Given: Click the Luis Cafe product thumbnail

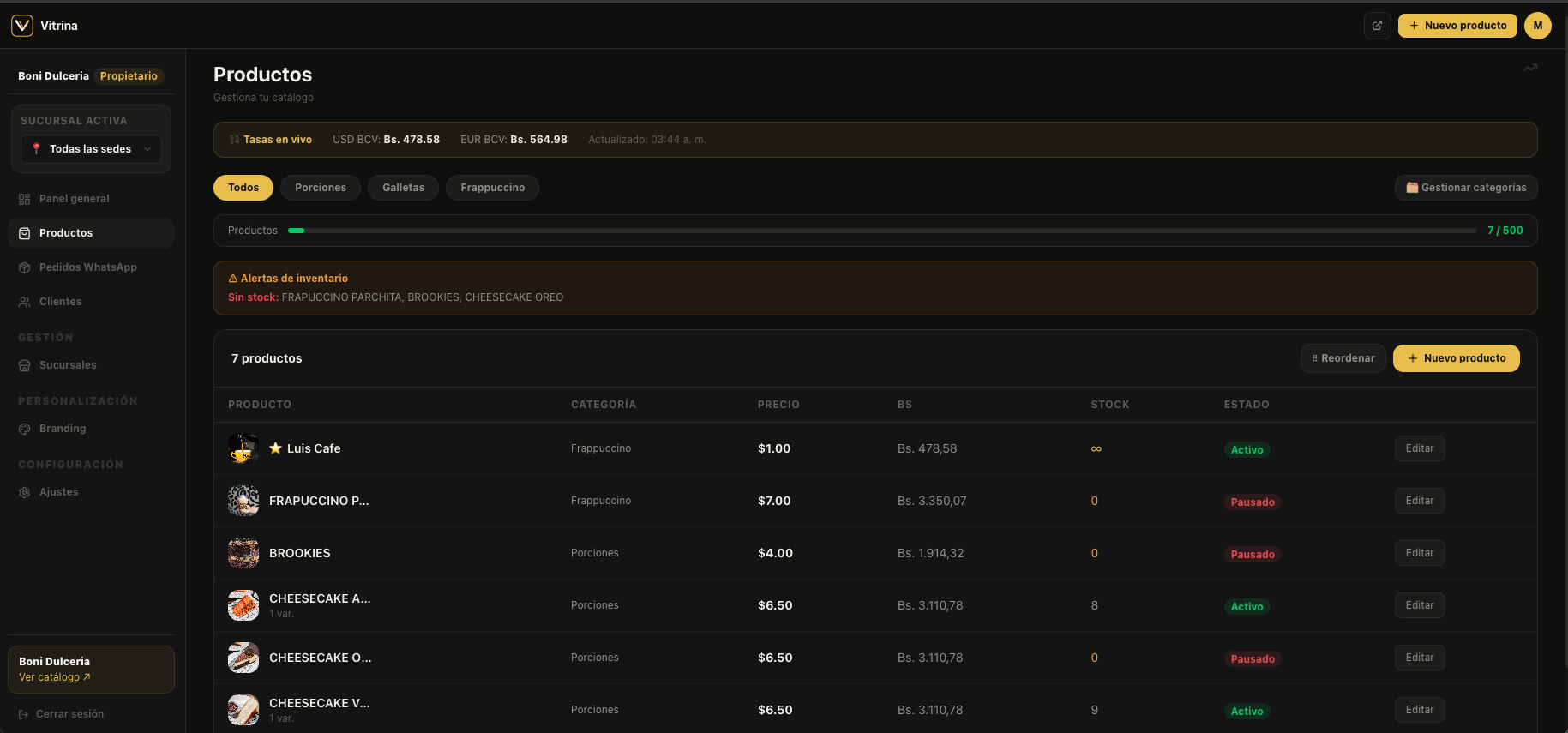Looking at the screenshot, I should click(243, 448).
